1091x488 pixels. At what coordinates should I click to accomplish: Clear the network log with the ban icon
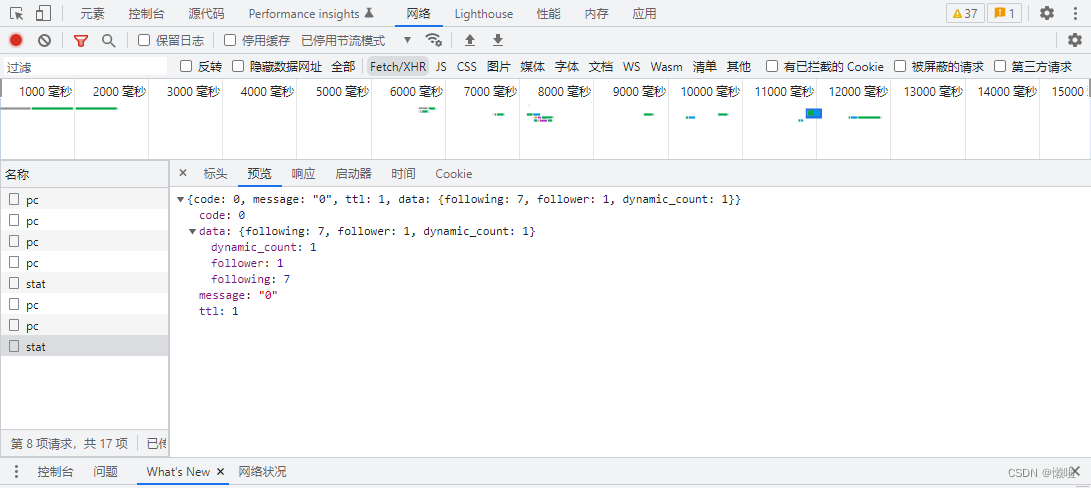(45, 40)
